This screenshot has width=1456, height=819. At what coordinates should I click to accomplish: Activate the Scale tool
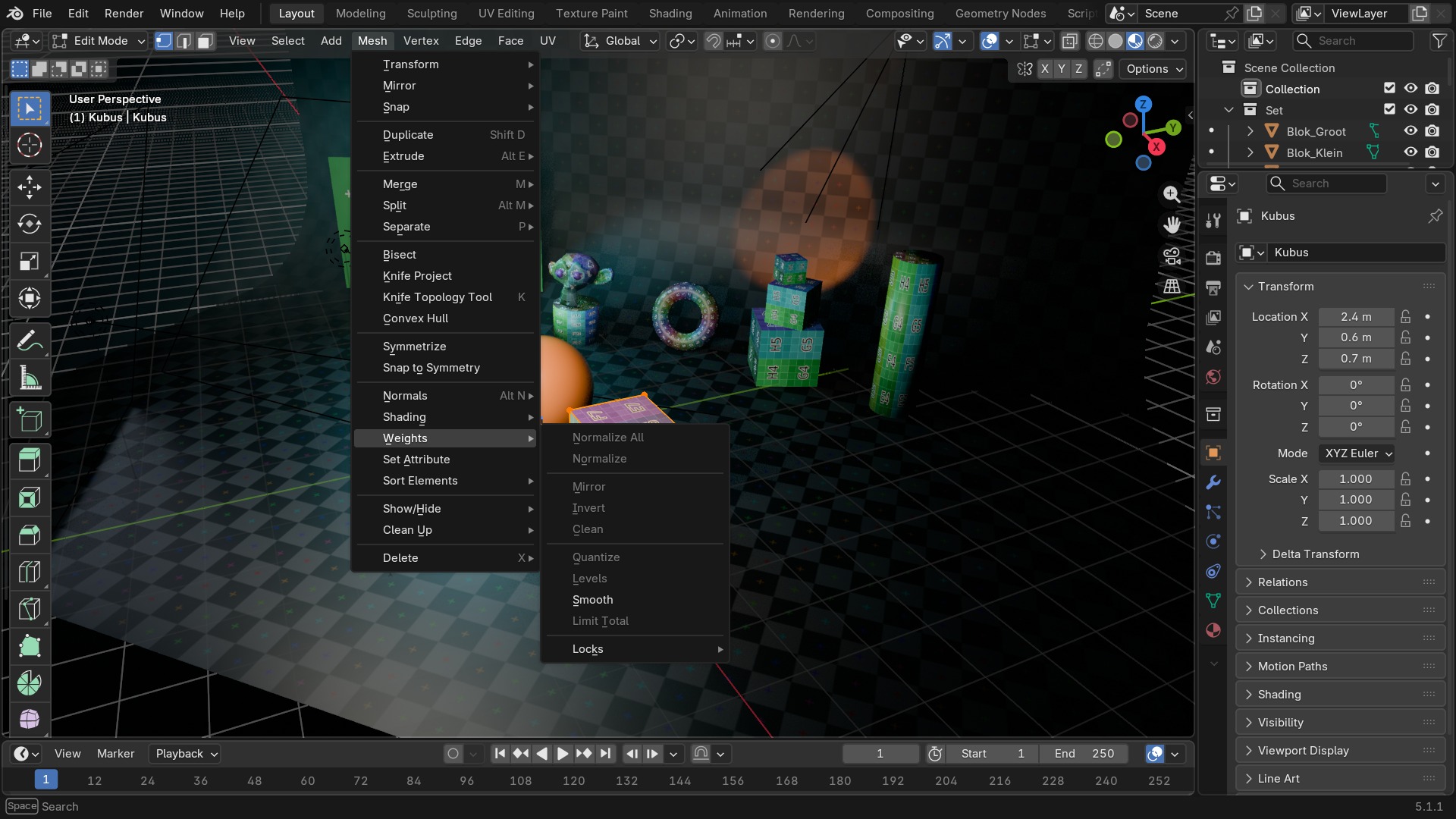point(30,261)
